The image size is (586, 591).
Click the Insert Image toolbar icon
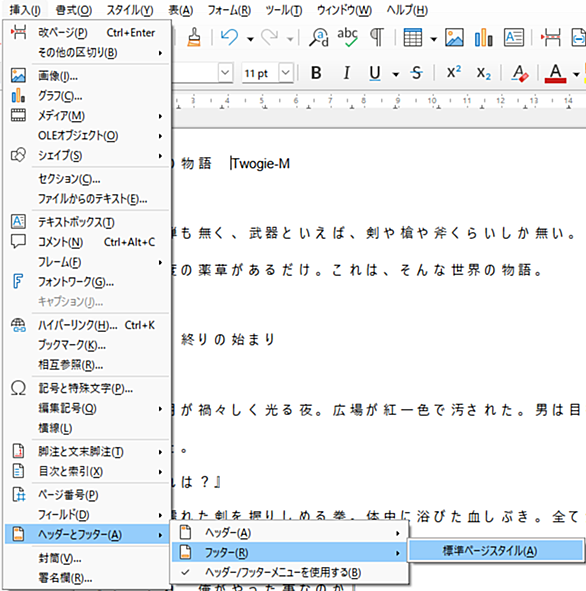(x=454, y=37)
